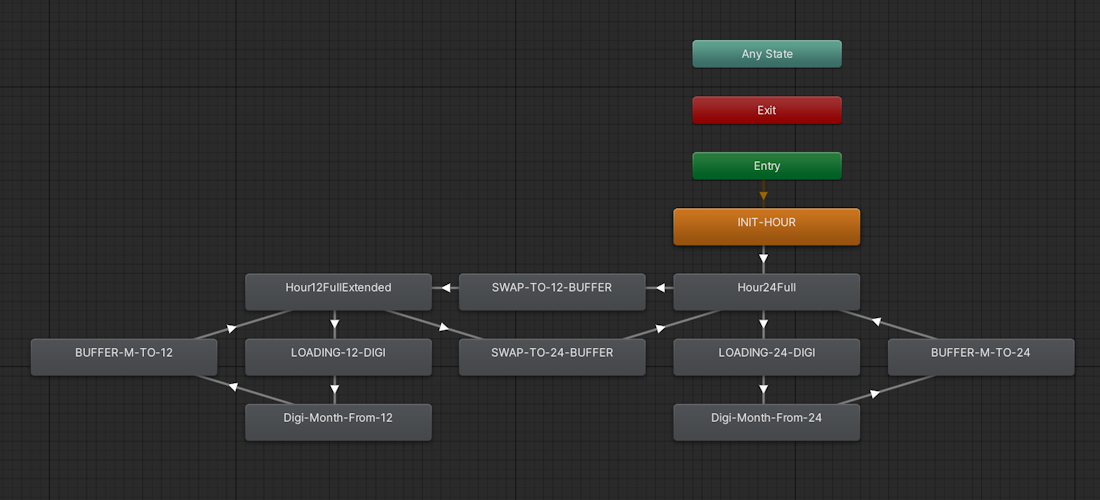This screenshot has width=1100, height=500.
Task: Select the SWAP-TO-12-BUFFER state
Action: click(552, 292)
